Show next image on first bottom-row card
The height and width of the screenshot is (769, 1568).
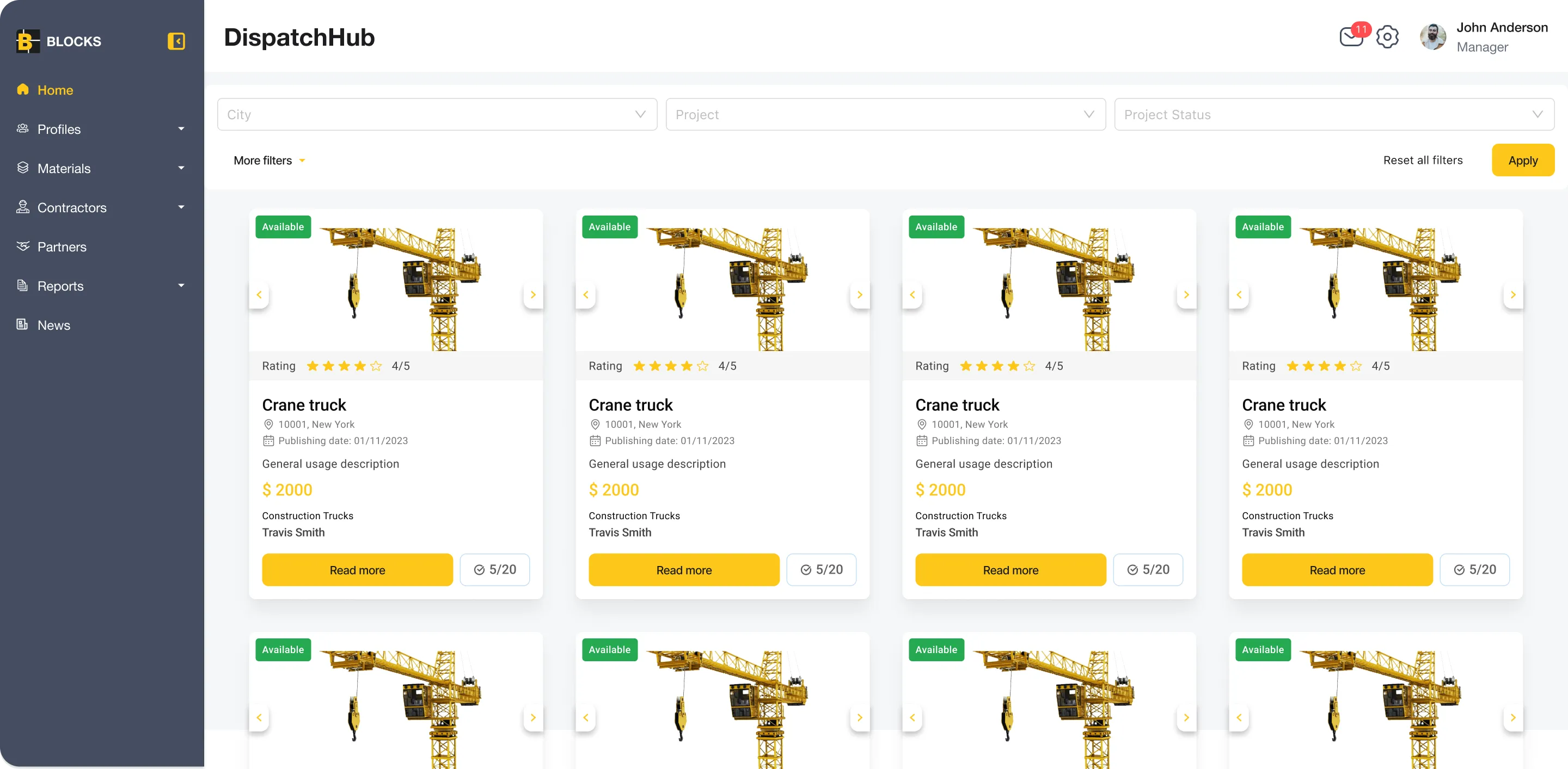[x=533, y=717]
